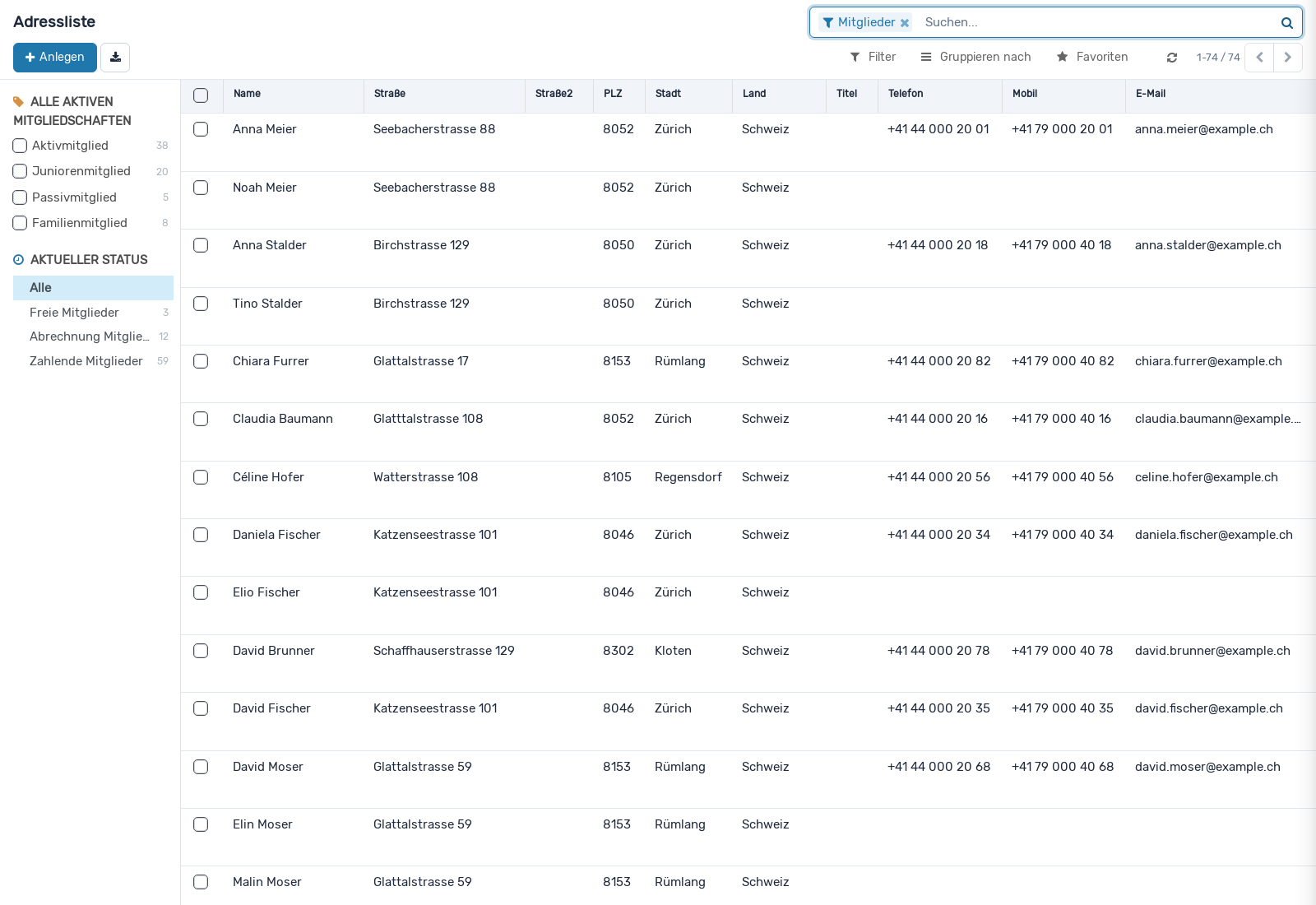The height and width of the screenshot is (905, 1316).
Task: Select the Alle status filter
Action: click(93, 288)
